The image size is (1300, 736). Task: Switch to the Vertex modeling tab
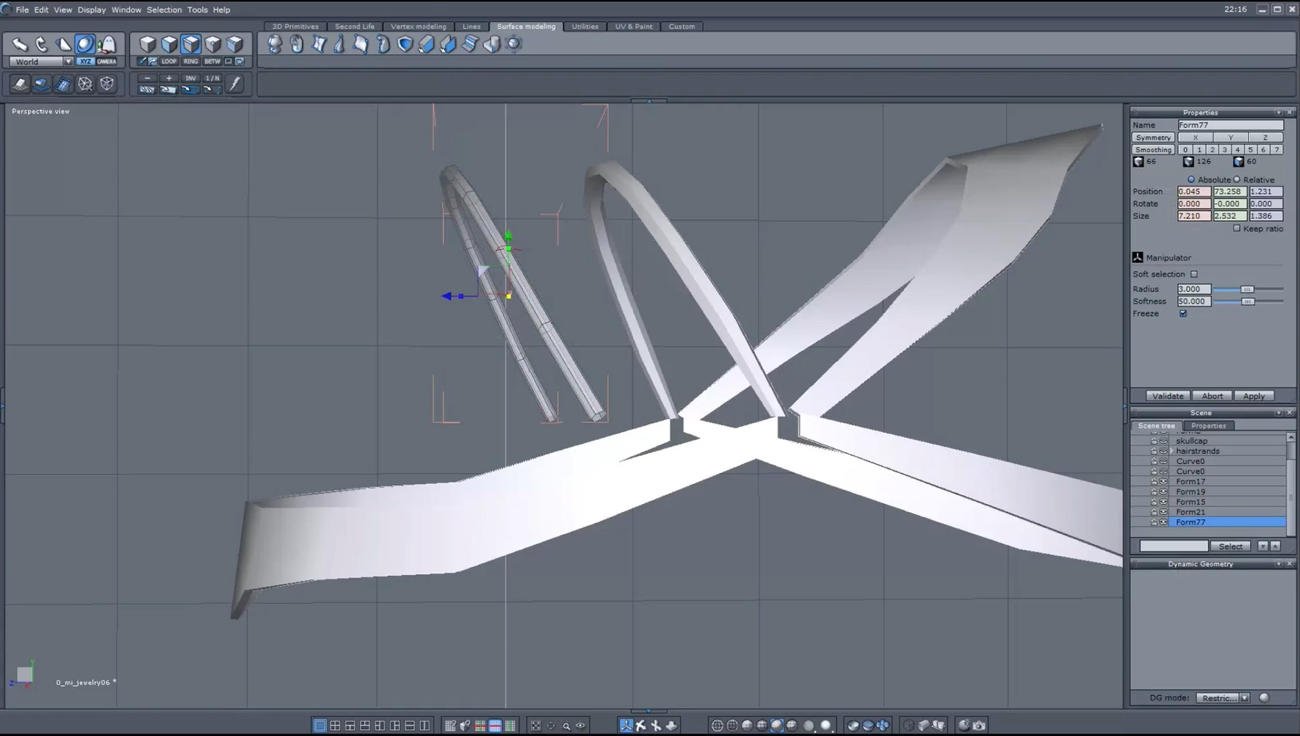(418, 27)
